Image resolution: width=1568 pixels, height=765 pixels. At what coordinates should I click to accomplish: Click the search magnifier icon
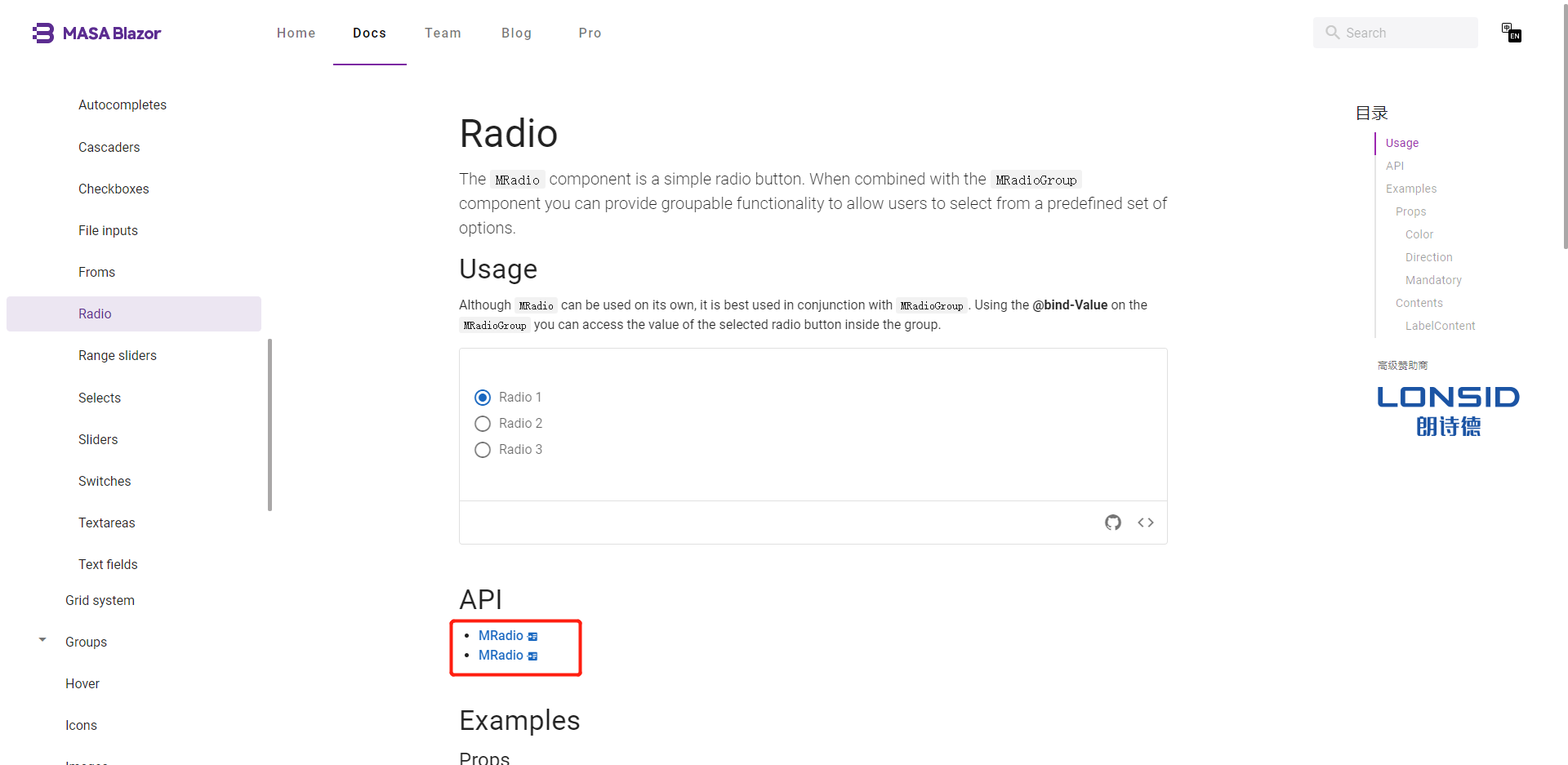[1333, 33]
